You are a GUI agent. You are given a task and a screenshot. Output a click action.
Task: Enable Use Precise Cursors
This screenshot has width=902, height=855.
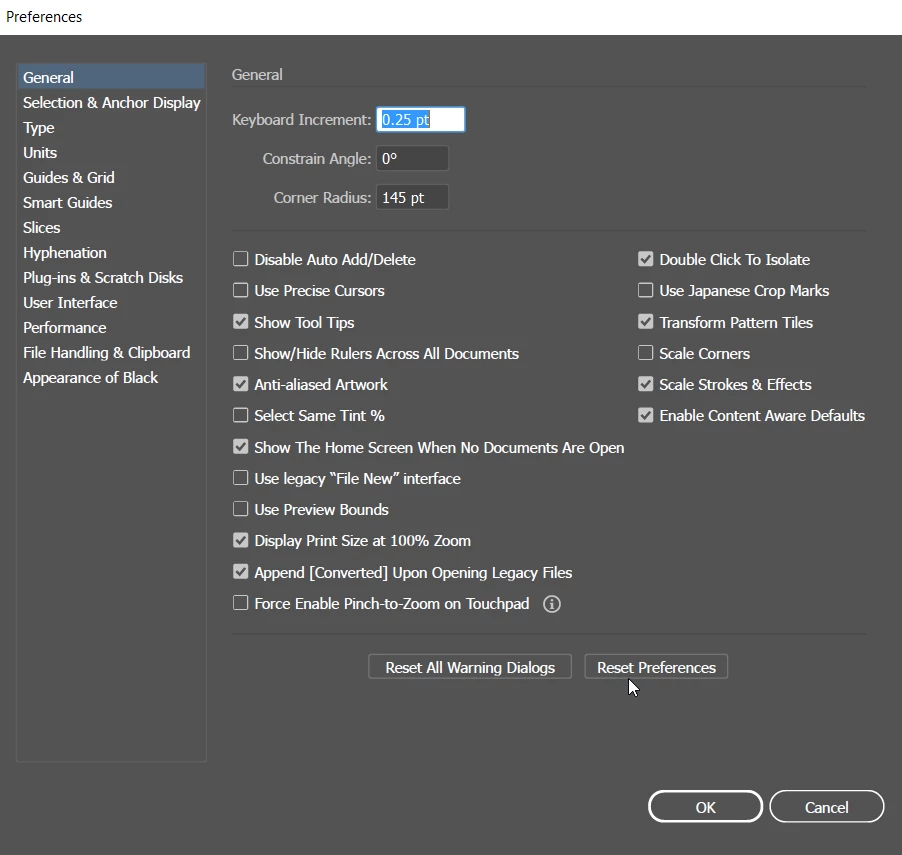(x=240, y=290)
